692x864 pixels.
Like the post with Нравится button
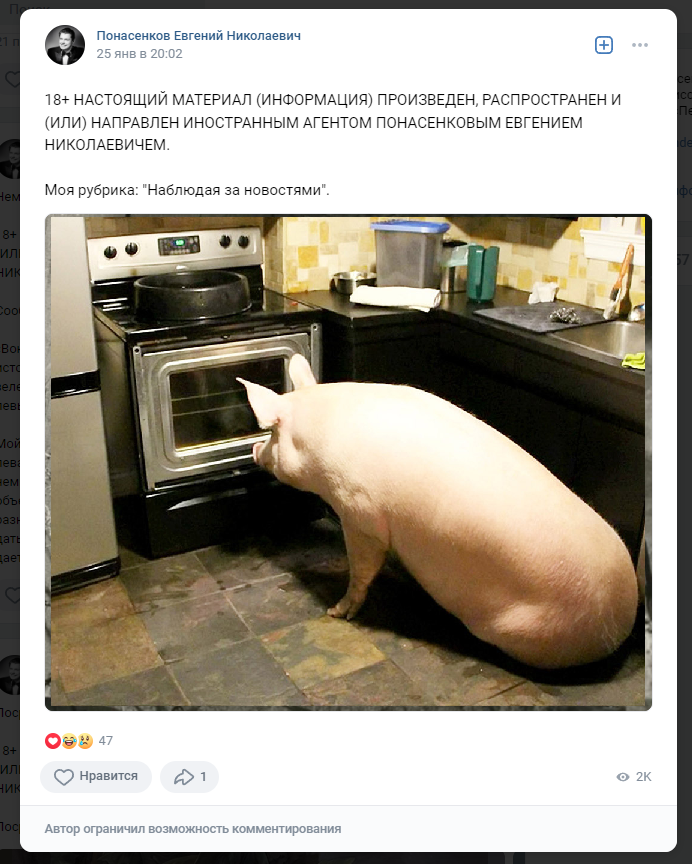(96, 777)
